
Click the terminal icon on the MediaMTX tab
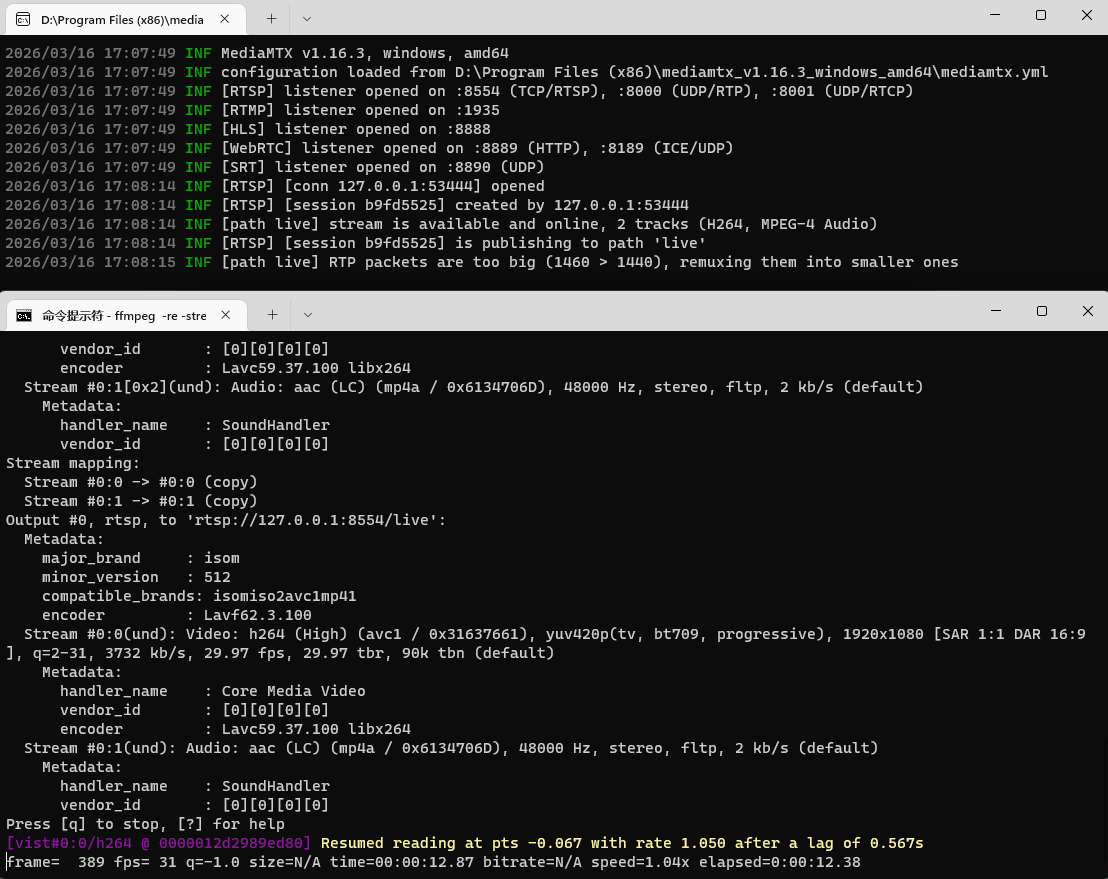23,19
